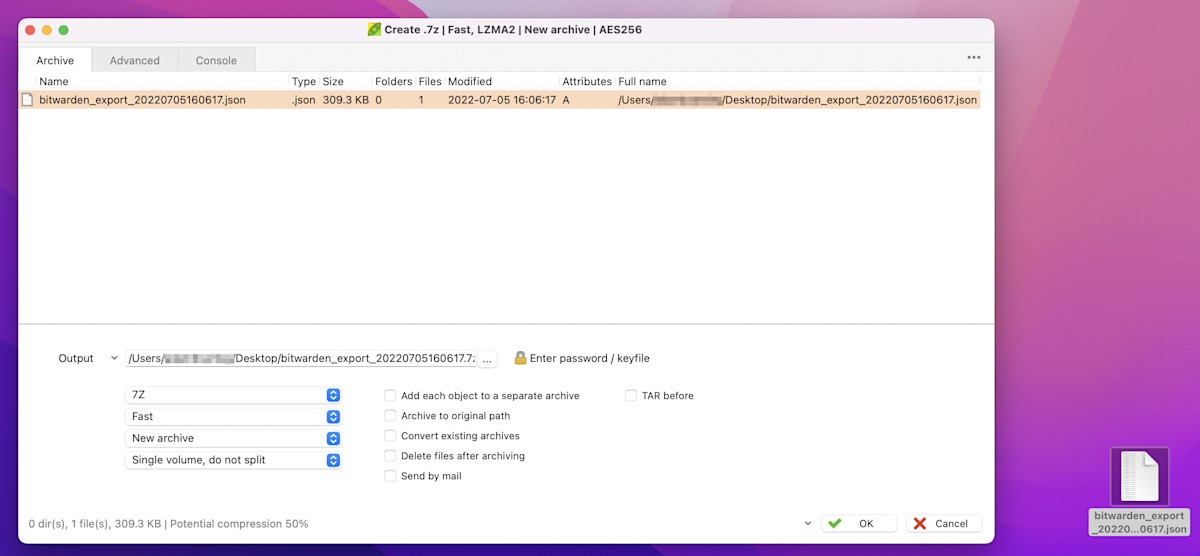Screen dimensions: 1200x556
Task: Switch to the Console tab
Action: point(216,60)
